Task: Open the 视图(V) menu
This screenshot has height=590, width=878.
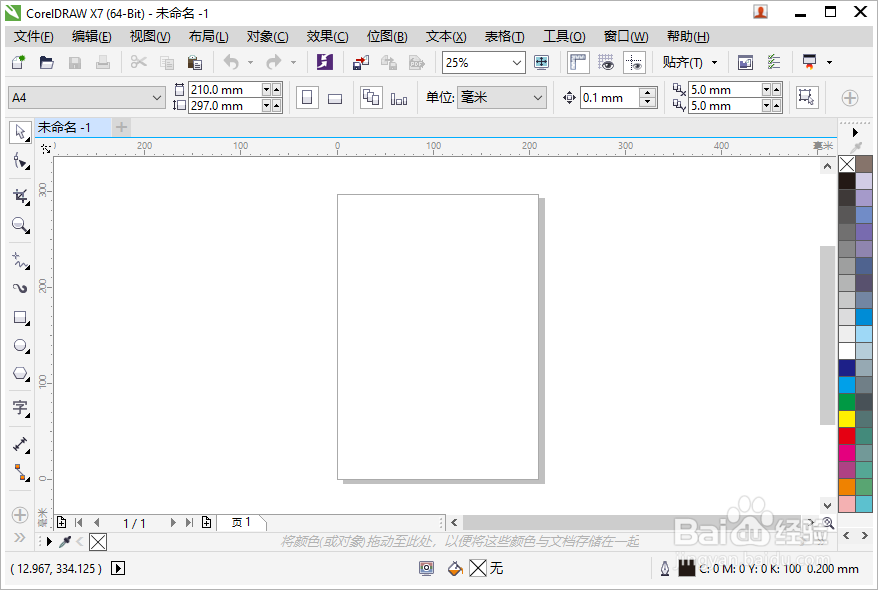Action: click(x=150, y=36)
